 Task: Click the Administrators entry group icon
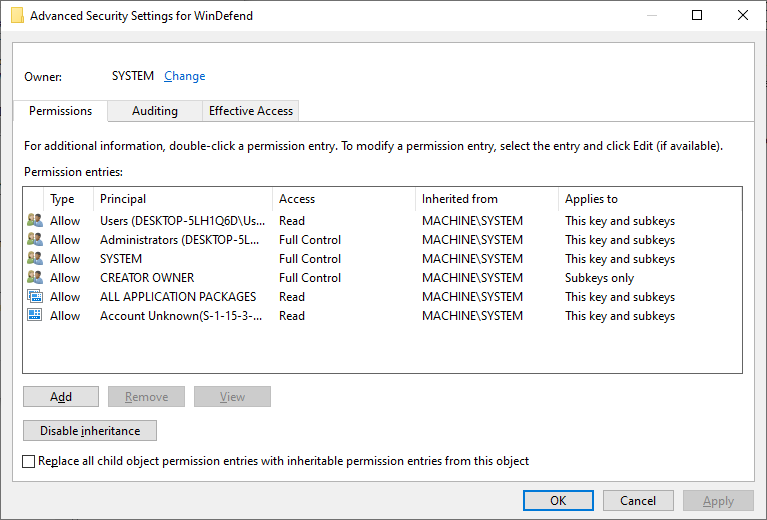35,240
